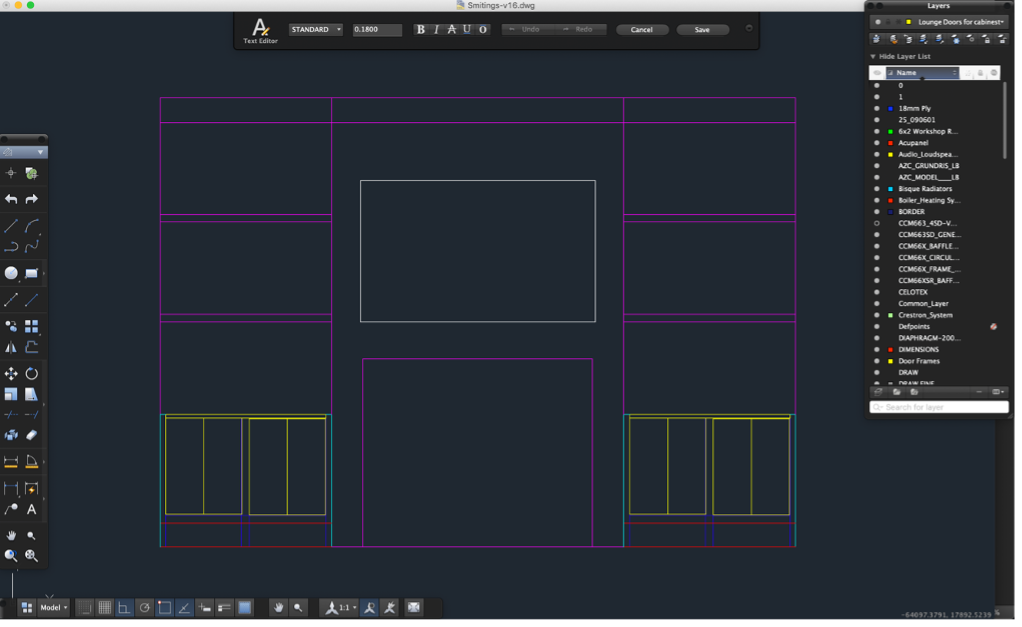Click the Save button in Text Editor
The height and width of the screenshot is (627, 1022).
click(x=702, y=29)
